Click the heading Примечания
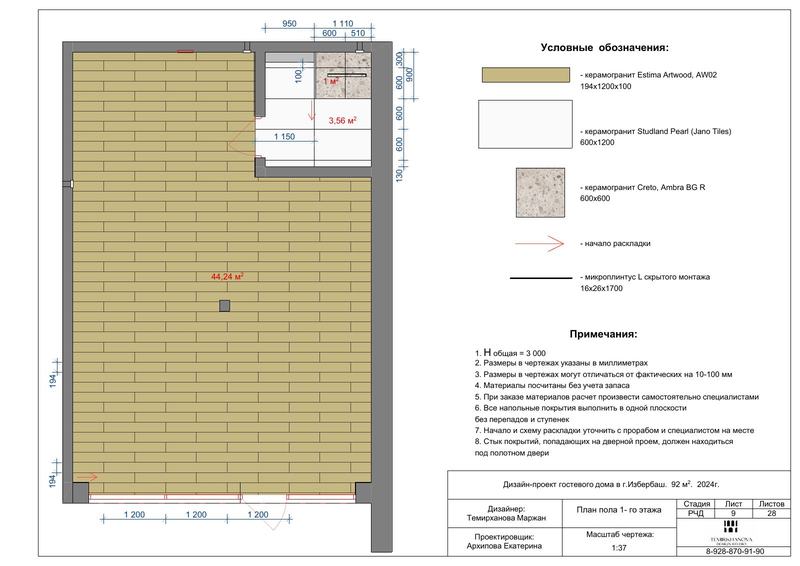Viewport: 800px width, 566px height. (x=604, y=334)
